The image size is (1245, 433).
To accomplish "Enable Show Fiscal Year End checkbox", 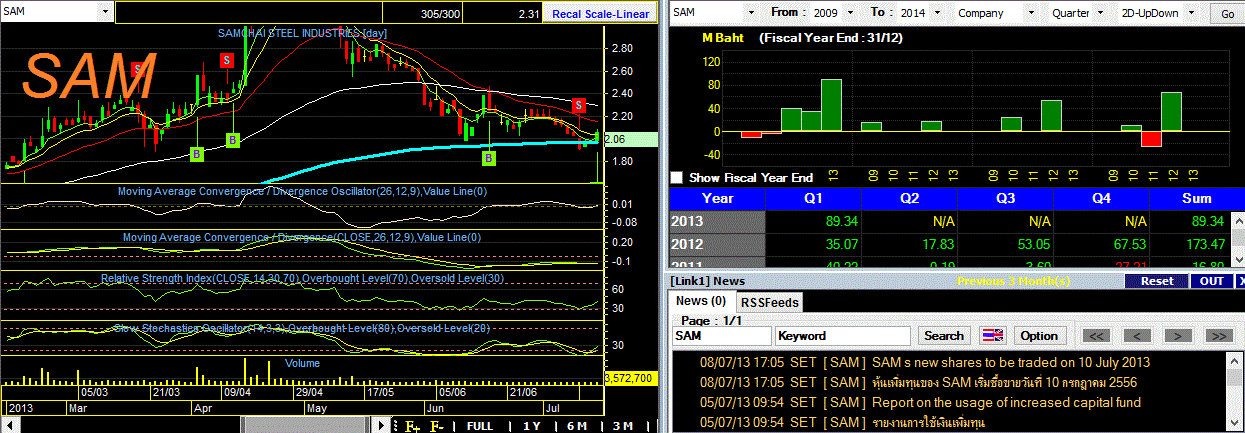I will point(677,177).
